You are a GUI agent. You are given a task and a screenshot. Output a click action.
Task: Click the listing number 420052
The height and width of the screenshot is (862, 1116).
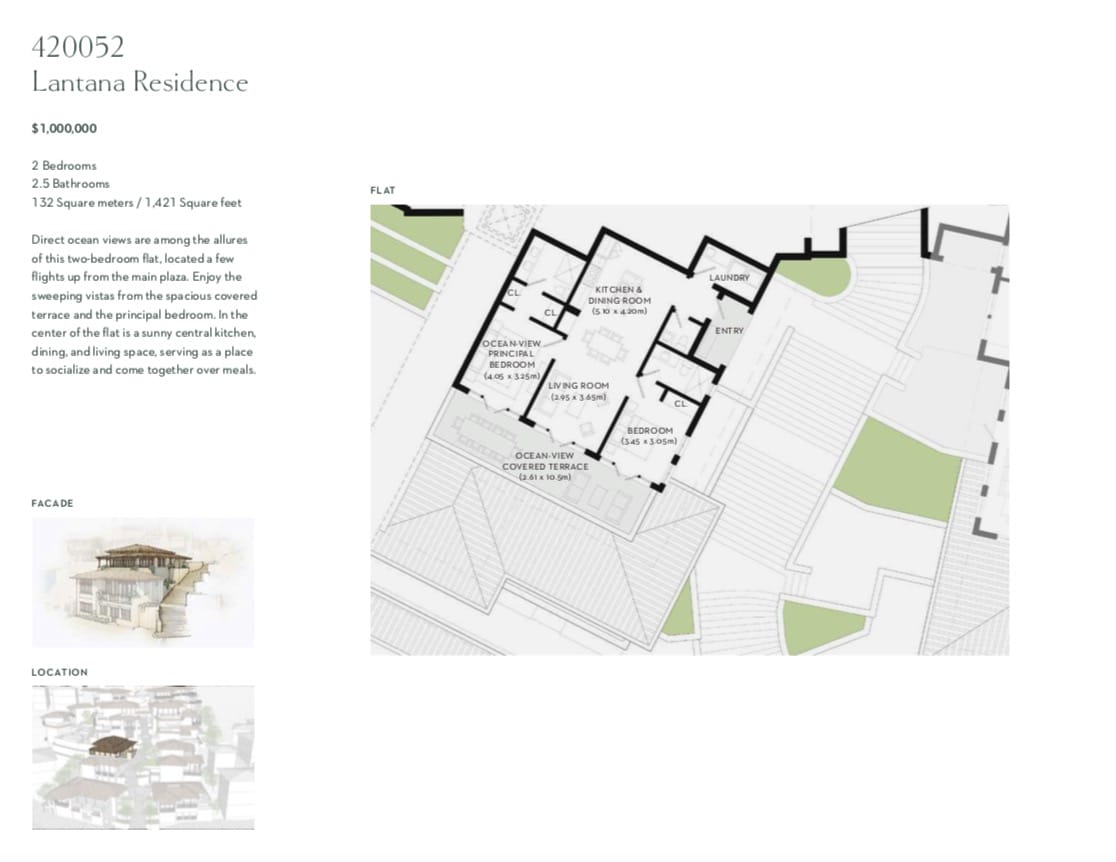pos(78,47)
